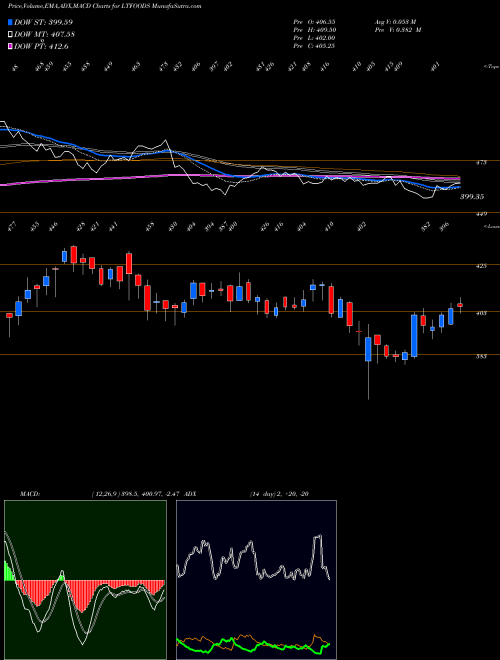Click the 'Pre O: 406.35' value
This screenshot has height=660, width=500.
pos(314,21)
